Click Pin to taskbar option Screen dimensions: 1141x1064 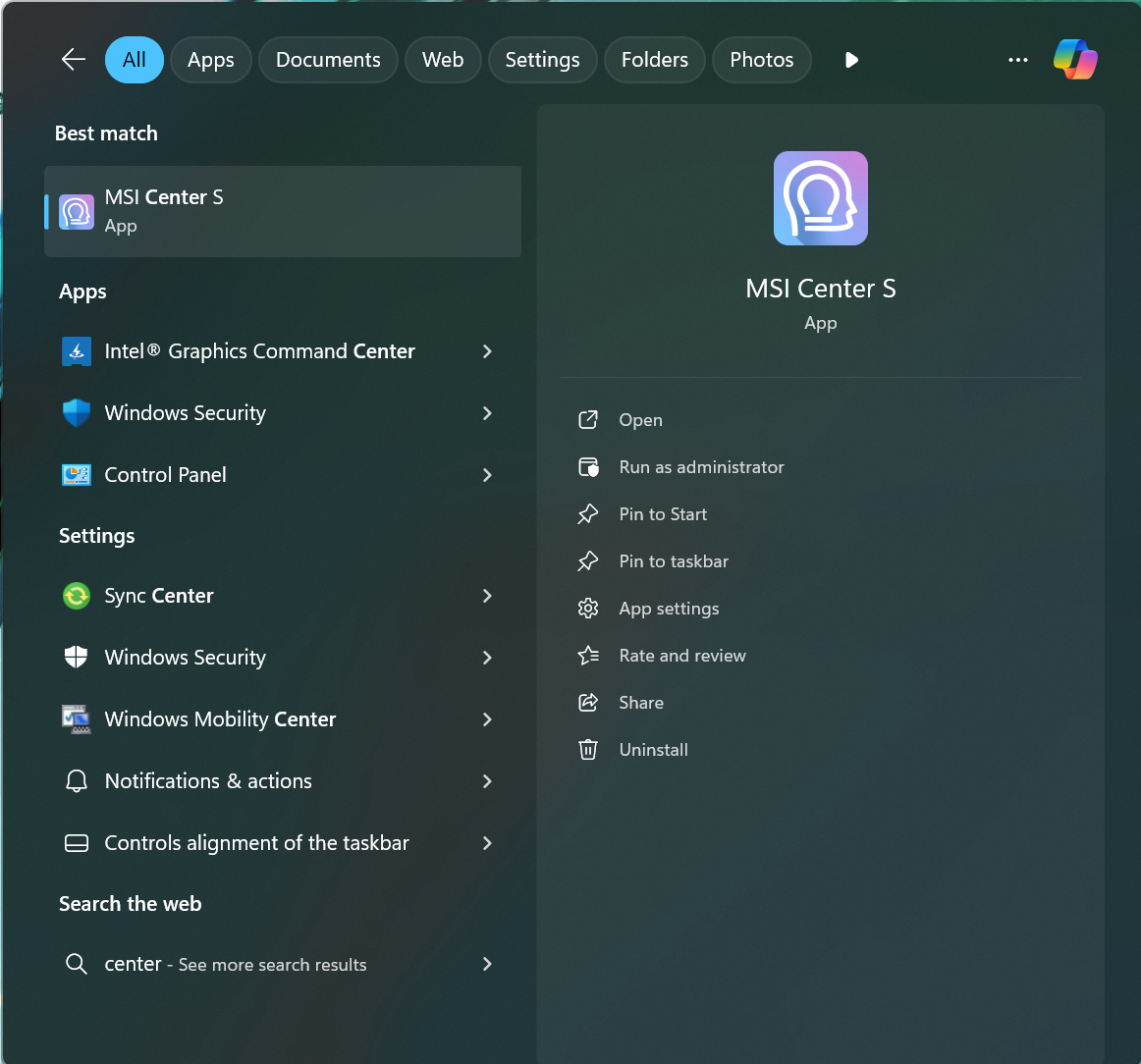tap(674, 561)
